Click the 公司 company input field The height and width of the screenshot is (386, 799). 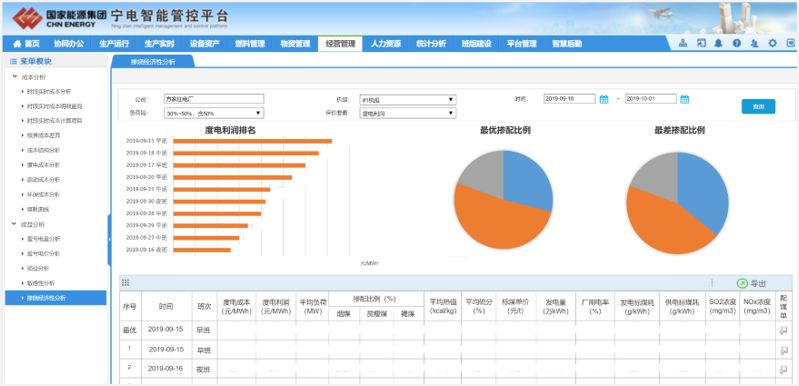[214, 99]
